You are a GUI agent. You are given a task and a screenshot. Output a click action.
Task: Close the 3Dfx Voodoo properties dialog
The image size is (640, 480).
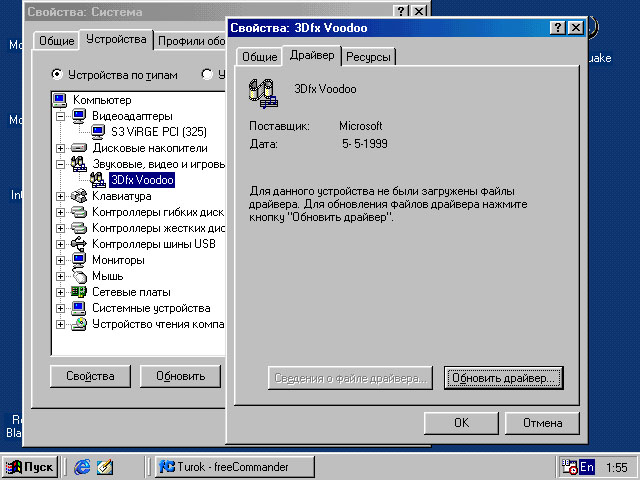point(576,28)
